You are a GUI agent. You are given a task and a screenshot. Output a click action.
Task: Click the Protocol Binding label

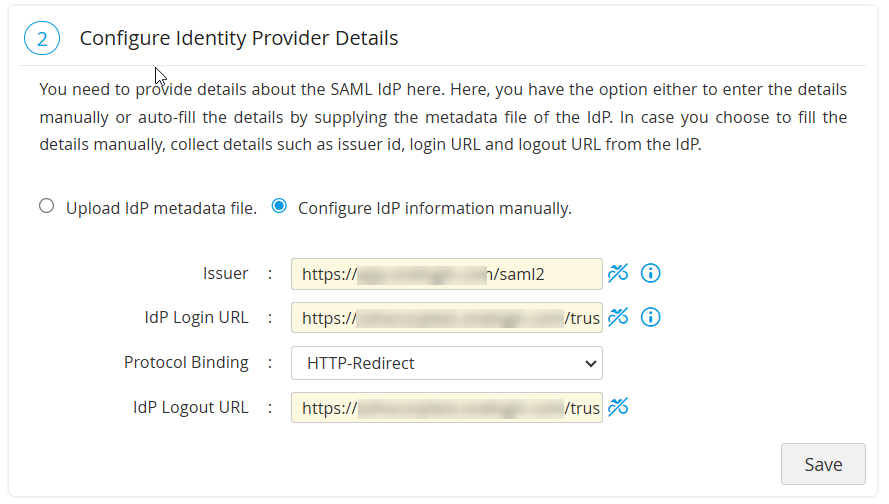click(x=186, y=362)
